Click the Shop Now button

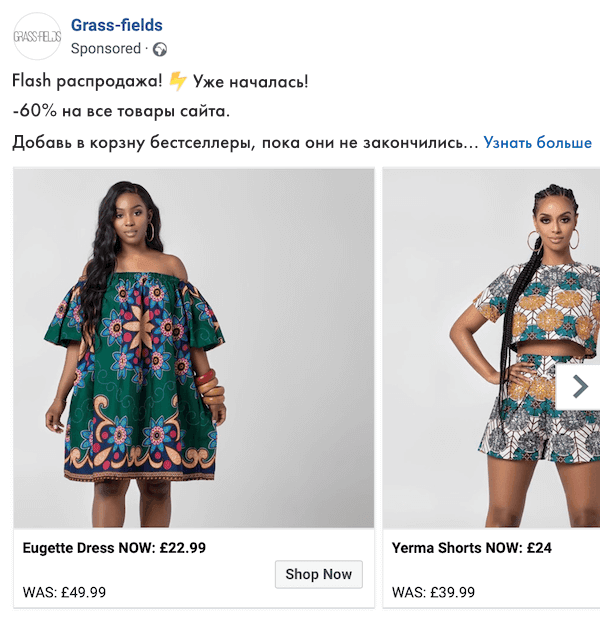click(319, 574)
